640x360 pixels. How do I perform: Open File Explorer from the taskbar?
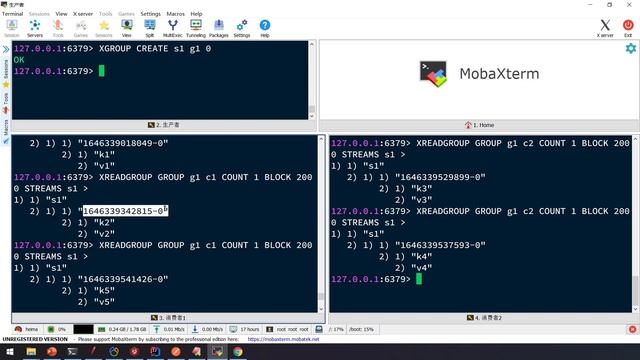[x=31, y=351]
